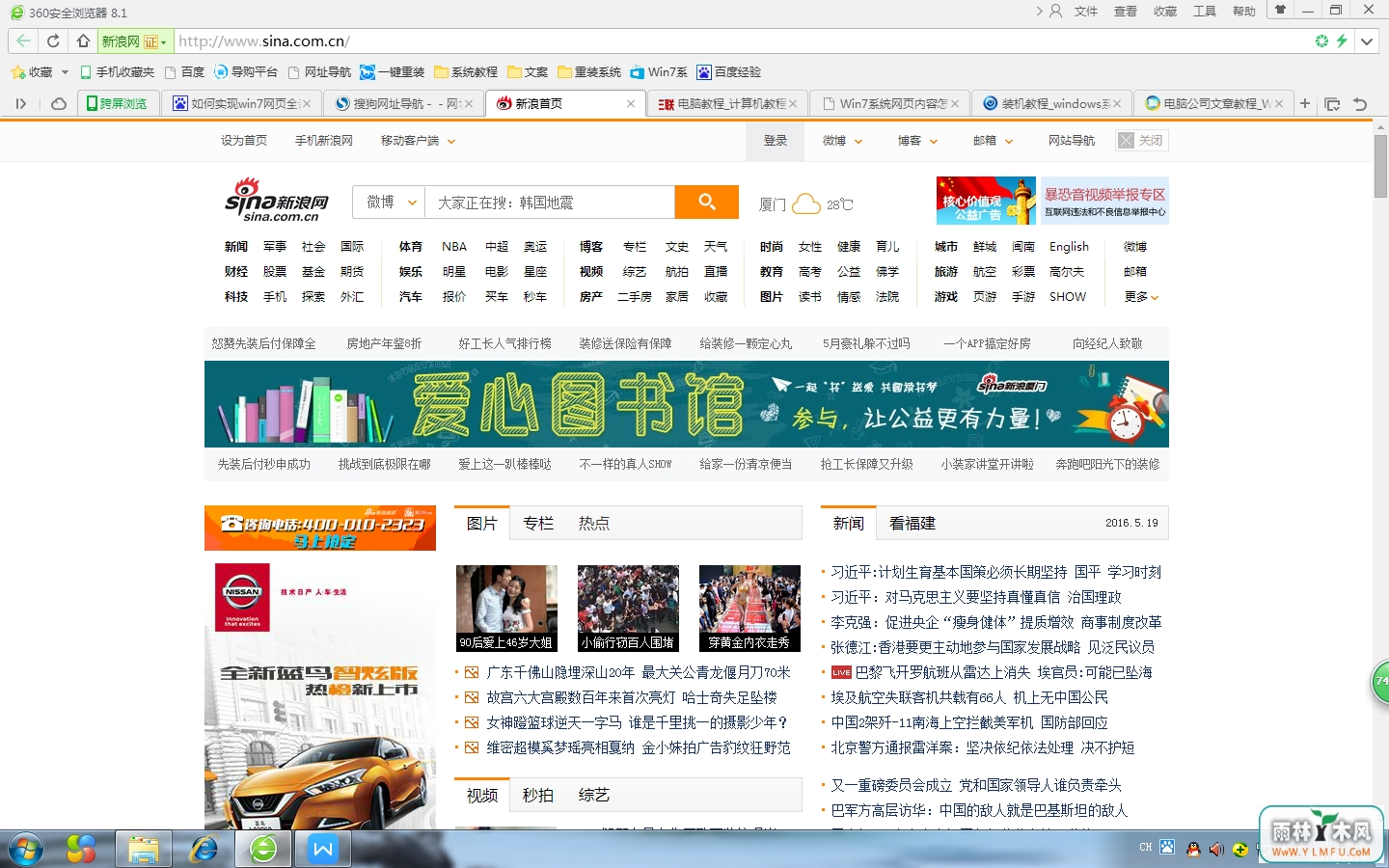Click the tab list window icon
1389x868 pixels.
pos(1332,103)
